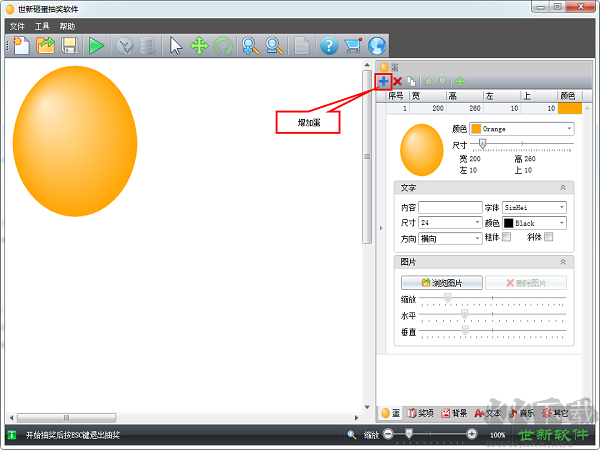
Task: Collapse the 文字 section panel
Action: pyautogui.click(x=562, y=187)
